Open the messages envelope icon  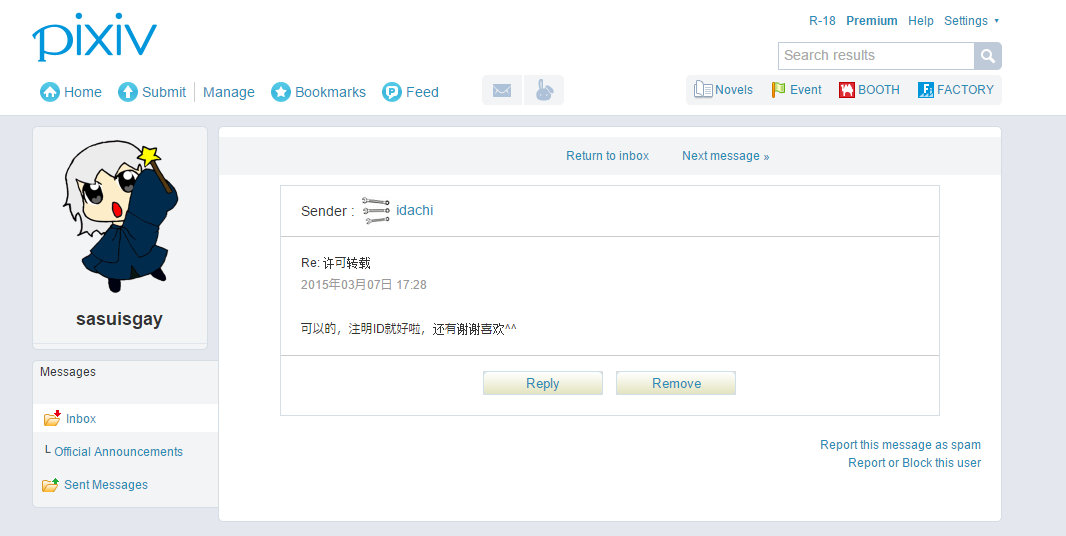[x=502, y=90]
